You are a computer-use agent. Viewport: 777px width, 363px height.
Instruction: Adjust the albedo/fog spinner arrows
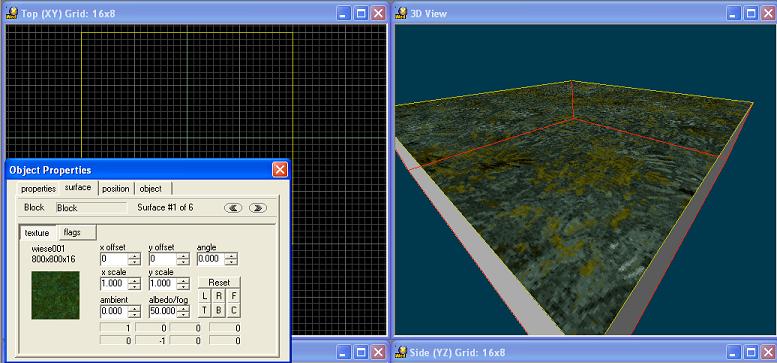[183, 311]
